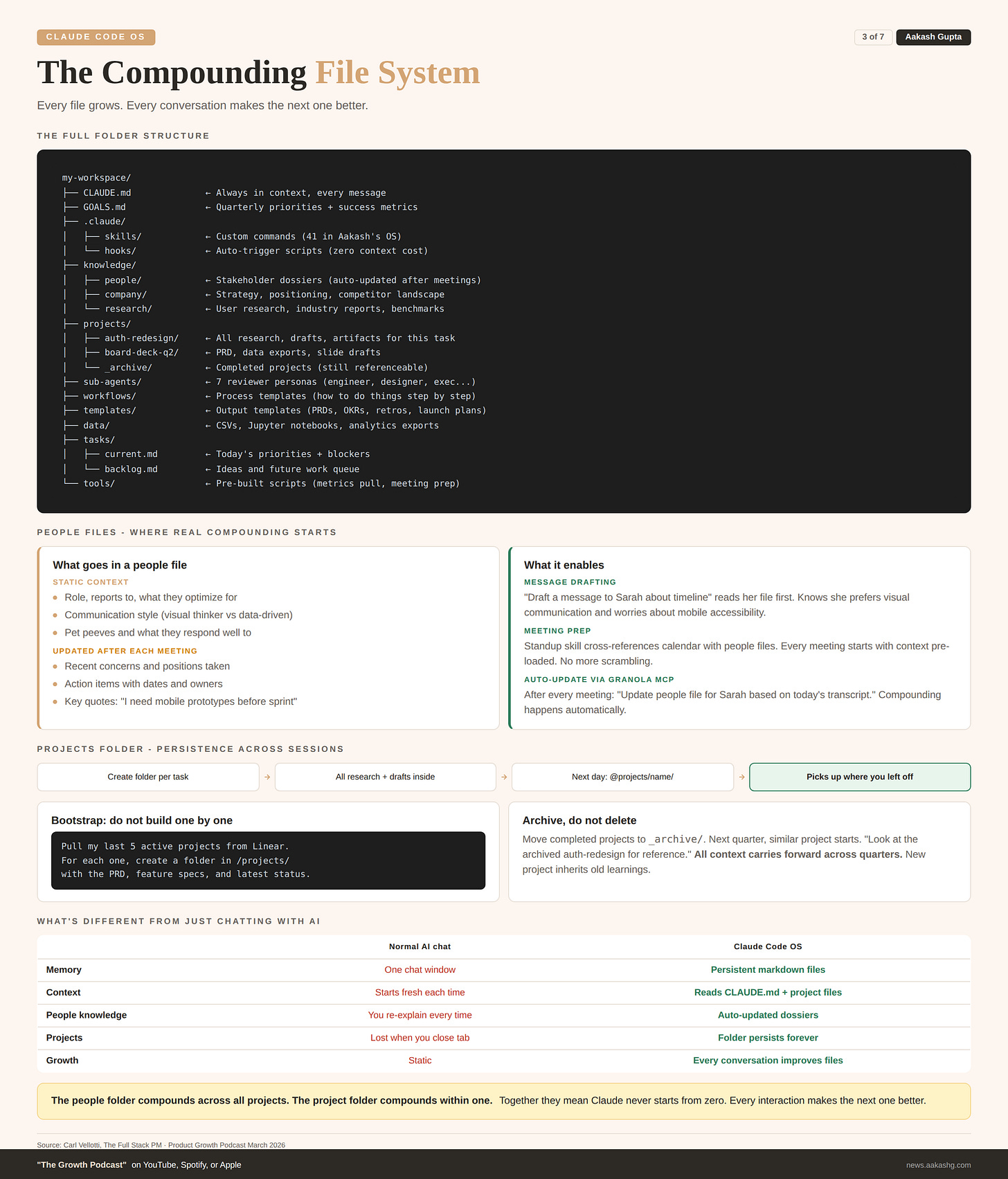Click the 'Persistent markdown files' cell
Viewport: 1008px width, 1179px height.
point(768,969)
